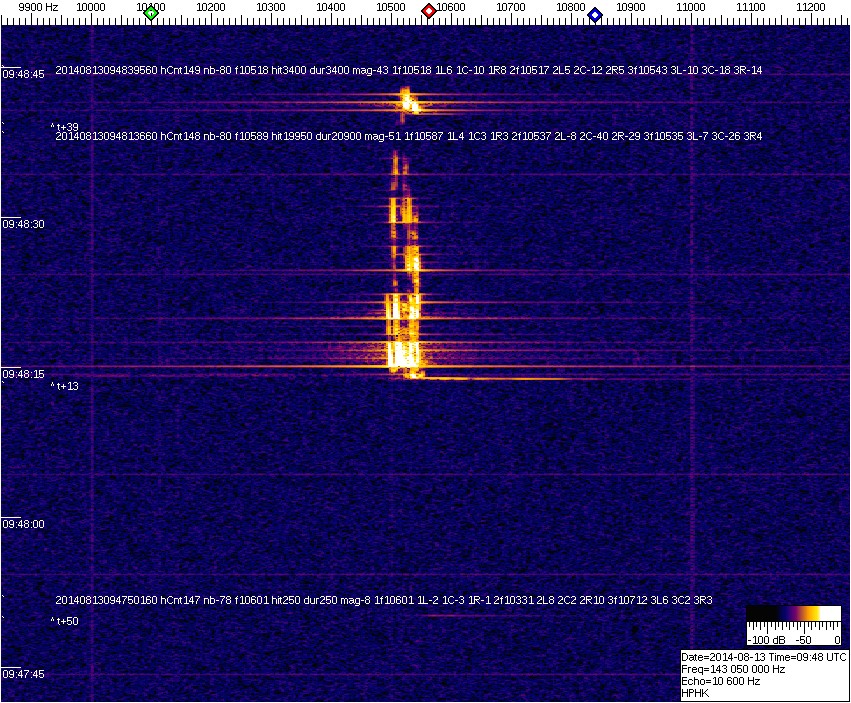Viewport: 851px width, 703px height.
Task: Click the 10000 Hz frequency axis label
Action: tap(91, 8)
